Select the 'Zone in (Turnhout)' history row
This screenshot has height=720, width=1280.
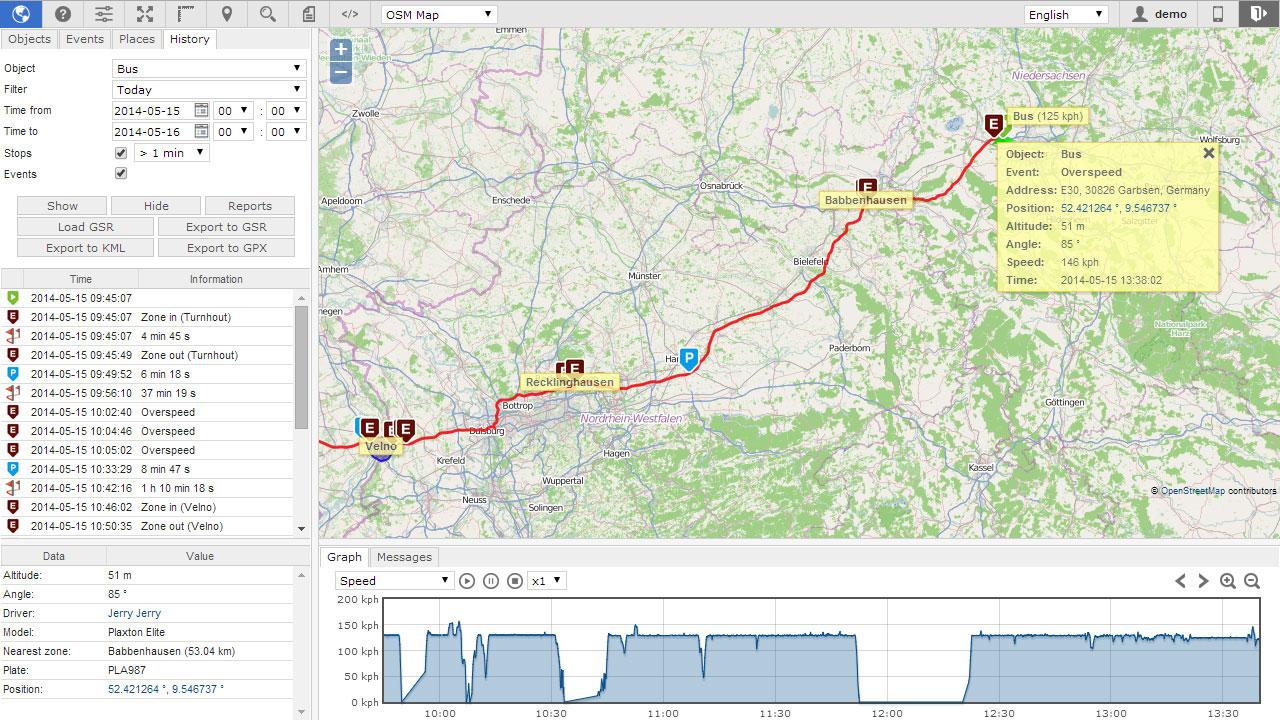click(148, 317)
